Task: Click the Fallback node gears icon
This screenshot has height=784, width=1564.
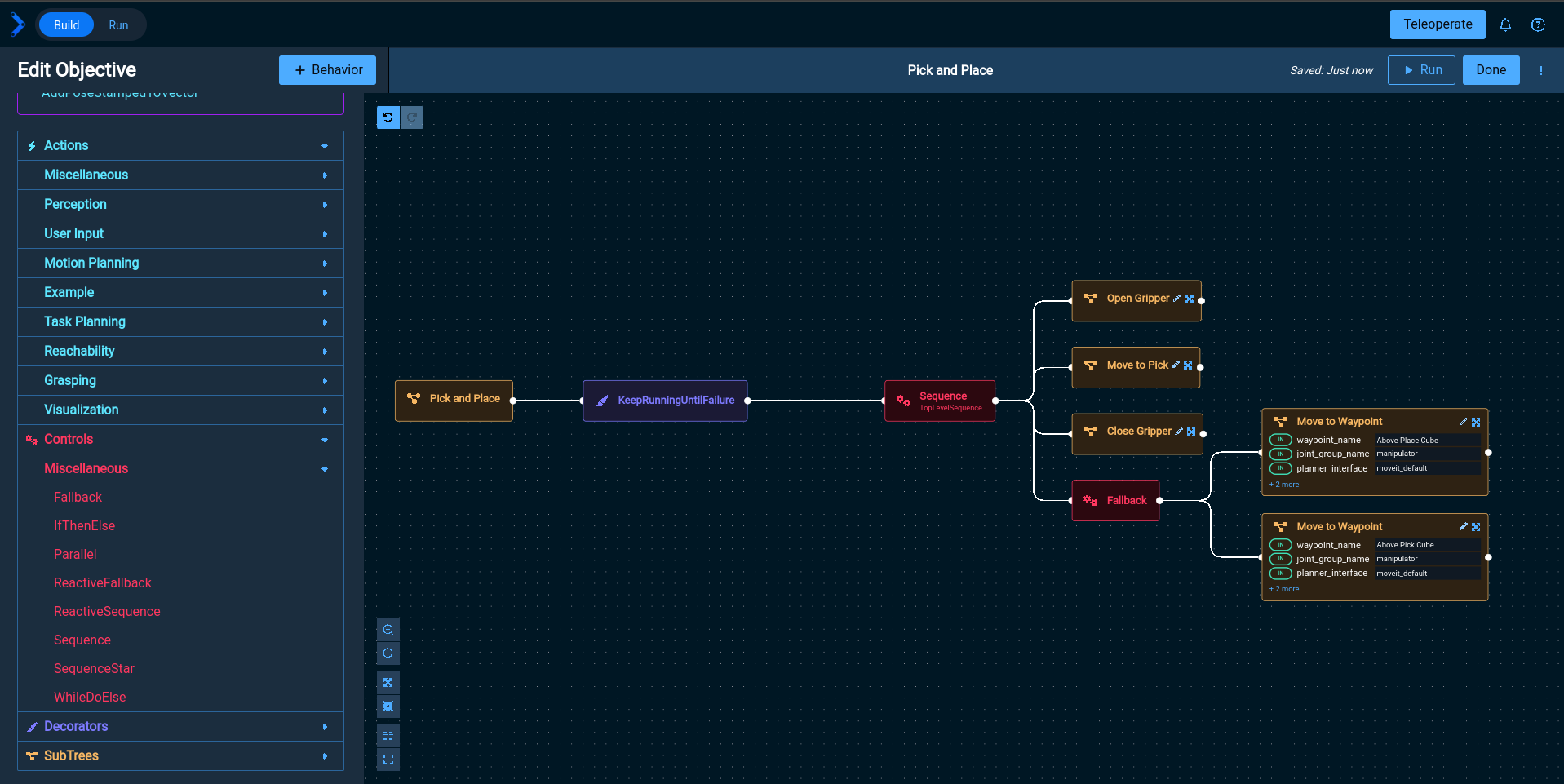Action: 1090,500
